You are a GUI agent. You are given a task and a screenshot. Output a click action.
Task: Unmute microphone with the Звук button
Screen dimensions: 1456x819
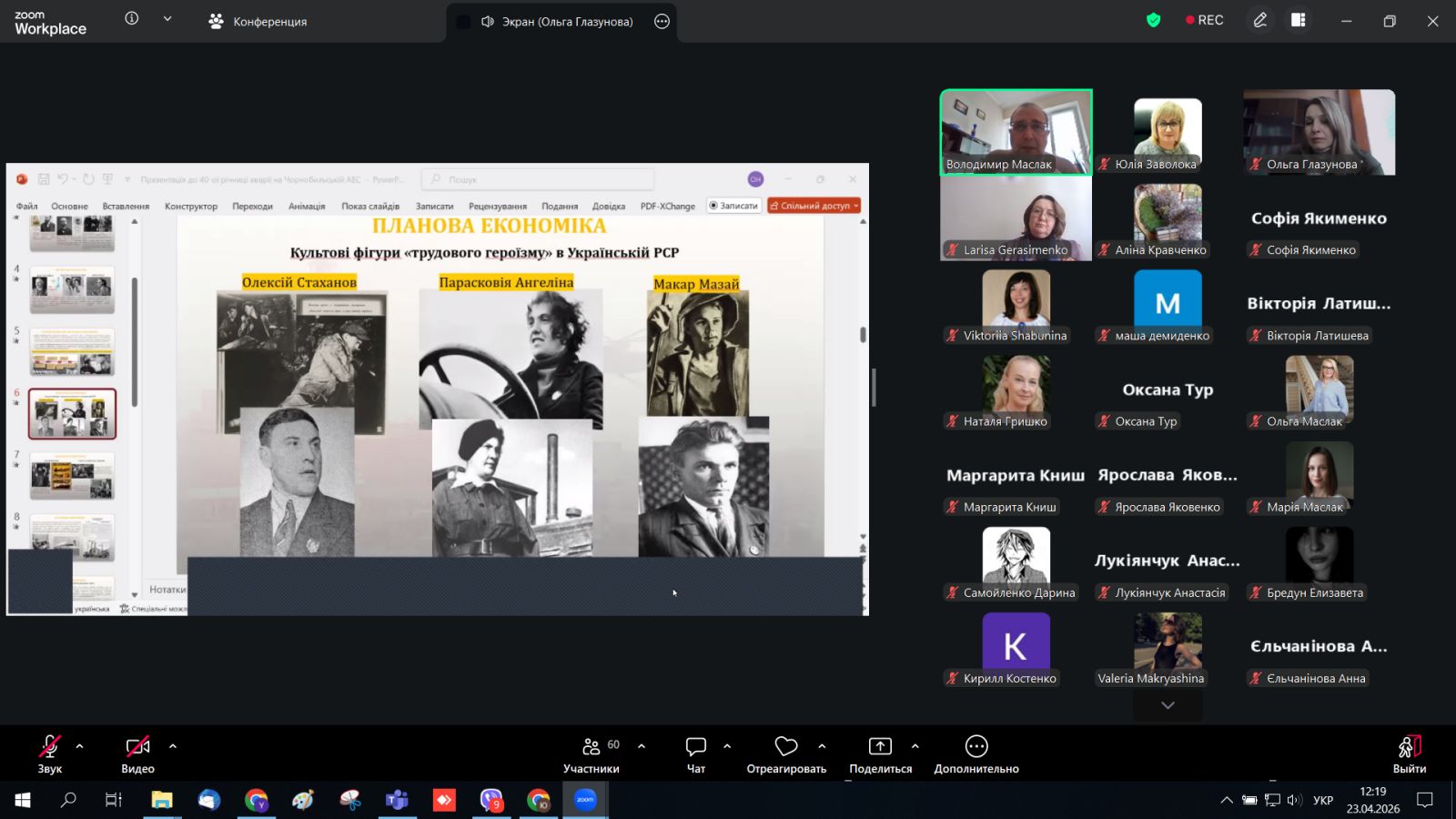pyautogui.click(x=50, y=747)
